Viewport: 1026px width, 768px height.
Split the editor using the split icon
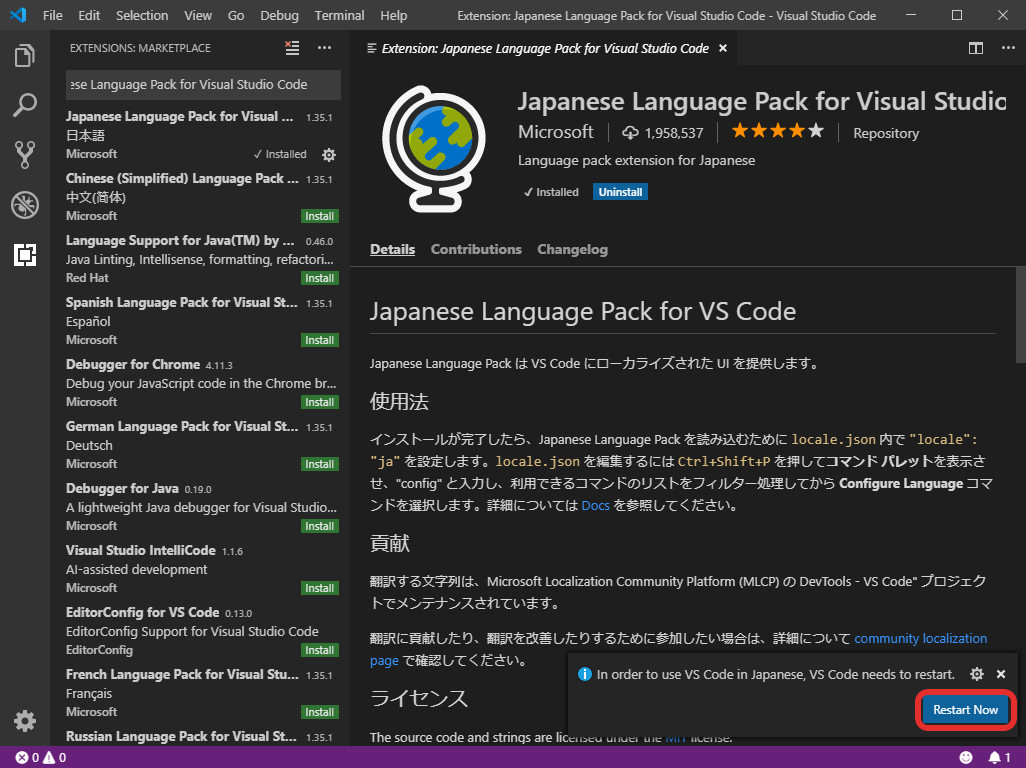coord(973,47)
